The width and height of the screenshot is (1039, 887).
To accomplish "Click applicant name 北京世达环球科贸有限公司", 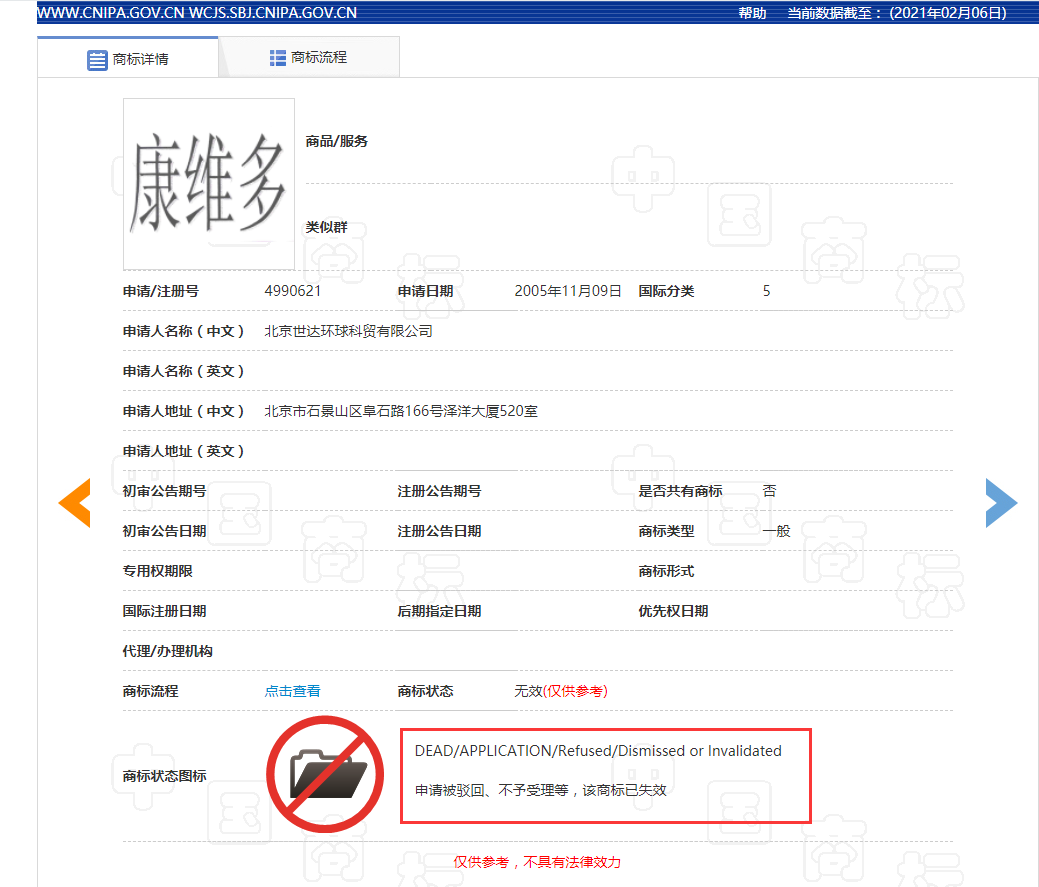I will tap(348, 331).
